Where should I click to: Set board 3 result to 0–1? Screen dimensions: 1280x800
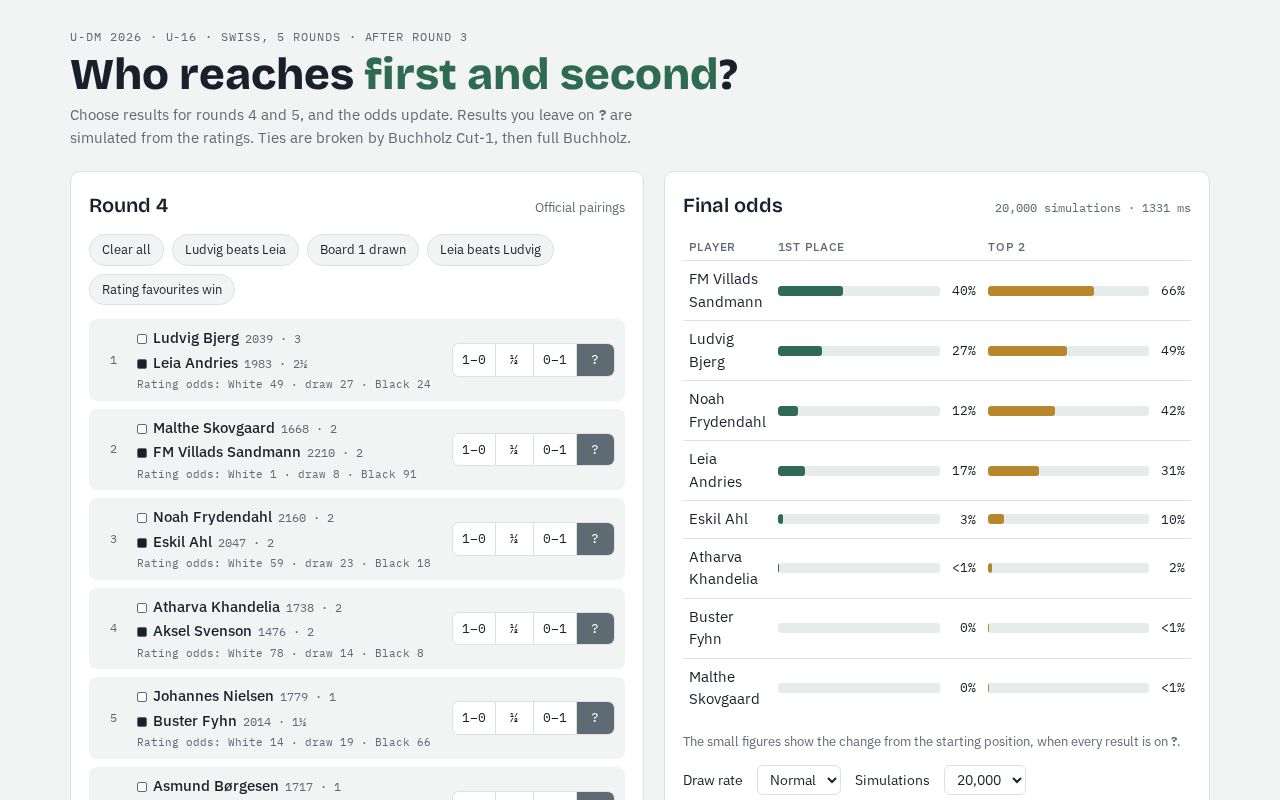pyautogui.click(x=555, y=539)
